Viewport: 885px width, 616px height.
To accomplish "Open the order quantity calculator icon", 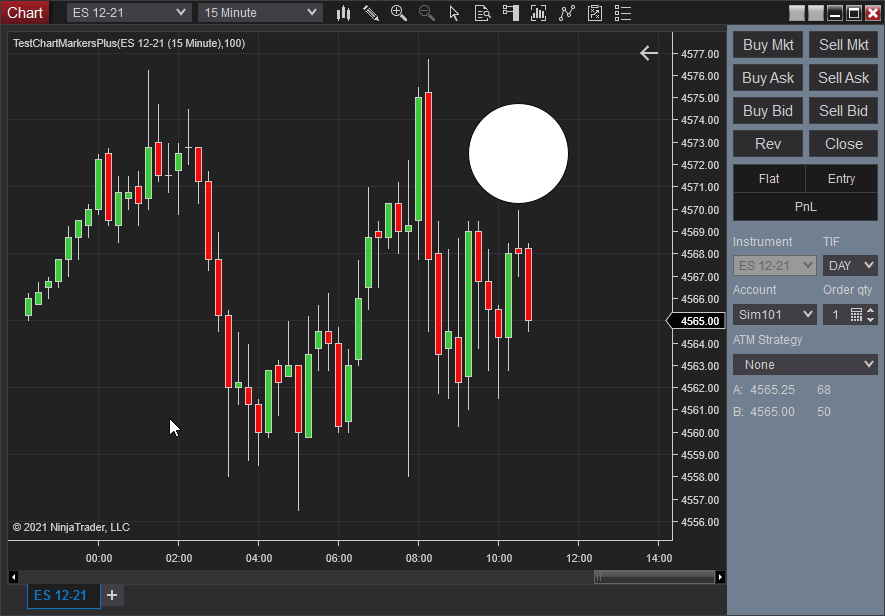I will coord(856,314).
